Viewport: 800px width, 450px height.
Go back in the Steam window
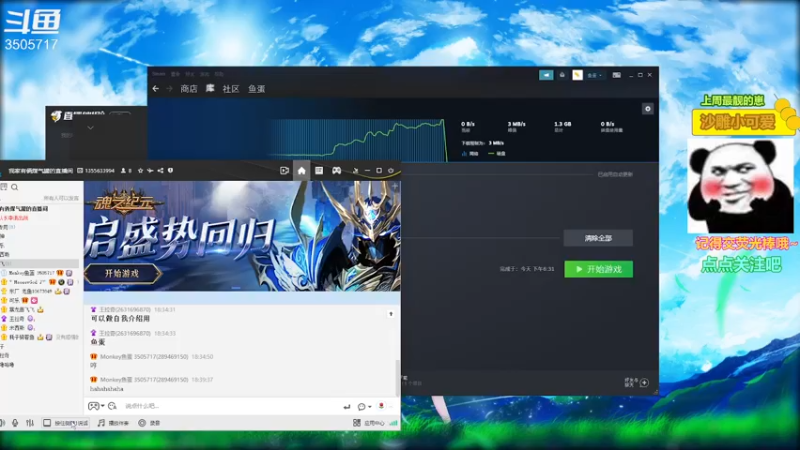point(156,89)
